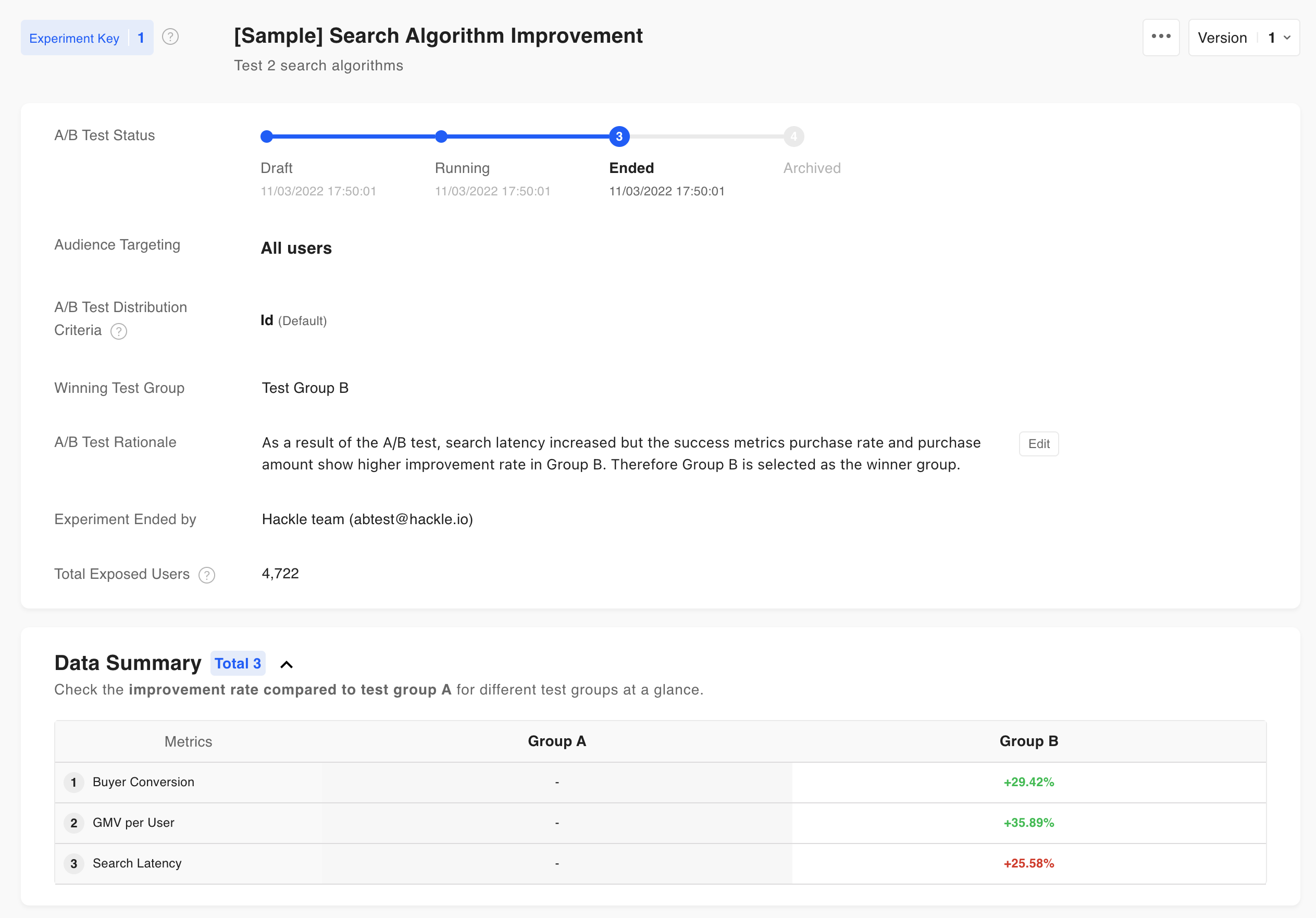Viewport: 1316px width, 918px height.
Task: Open the Version dropdown selector
Action: click(1243, 38)
